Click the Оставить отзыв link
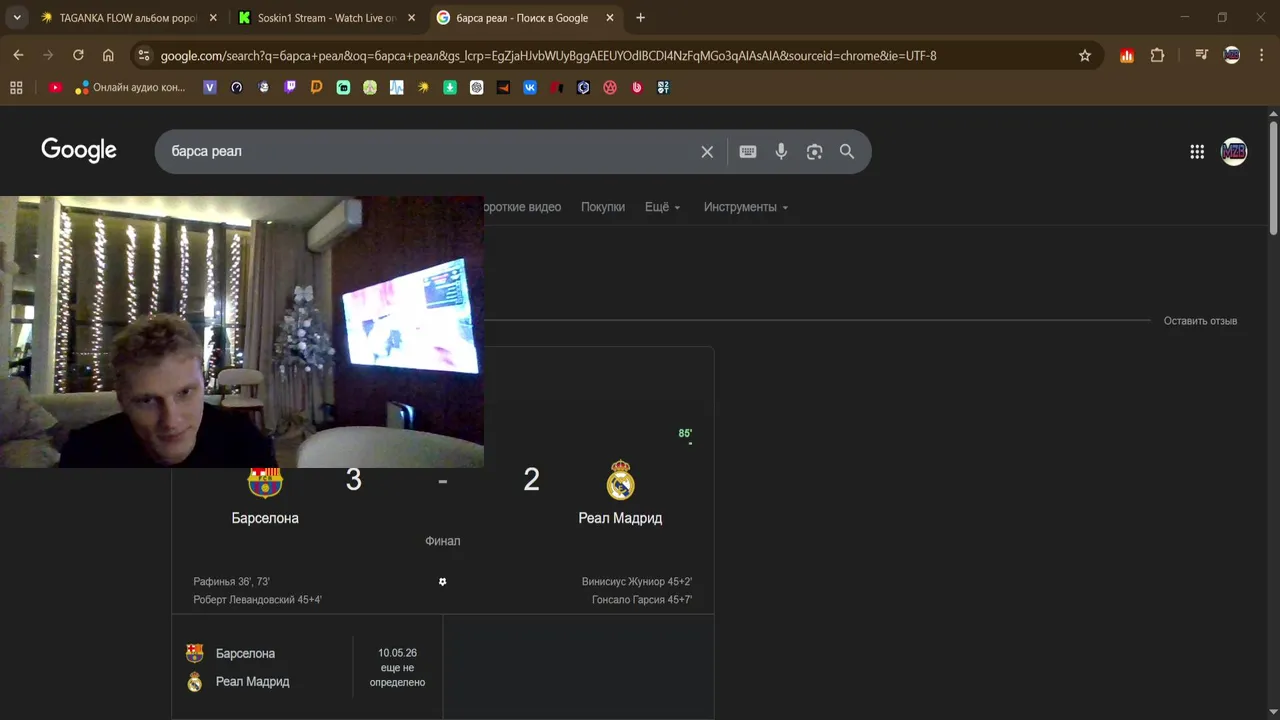 (x=1200, y=321)
